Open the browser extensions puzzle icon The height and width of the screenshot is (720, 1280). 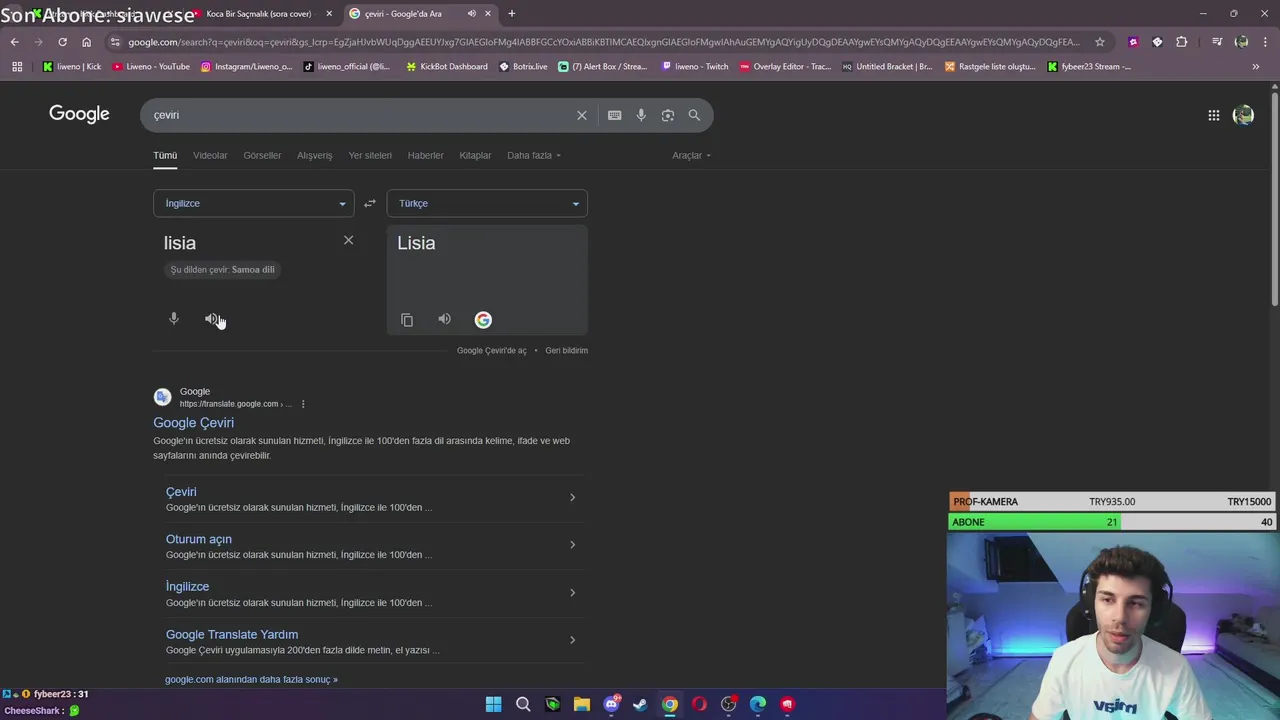coord(1182,42)
